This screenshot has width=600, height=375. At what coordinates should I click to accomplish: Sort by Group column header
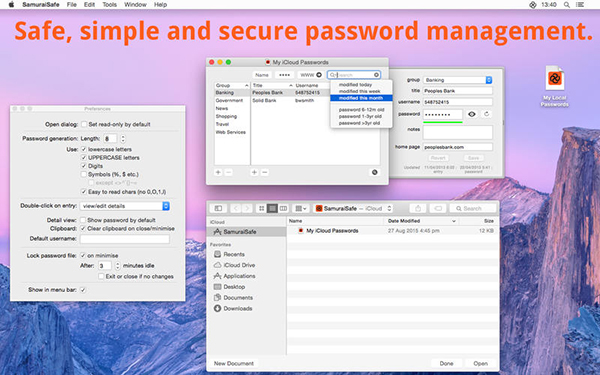(x=232, y=85)
